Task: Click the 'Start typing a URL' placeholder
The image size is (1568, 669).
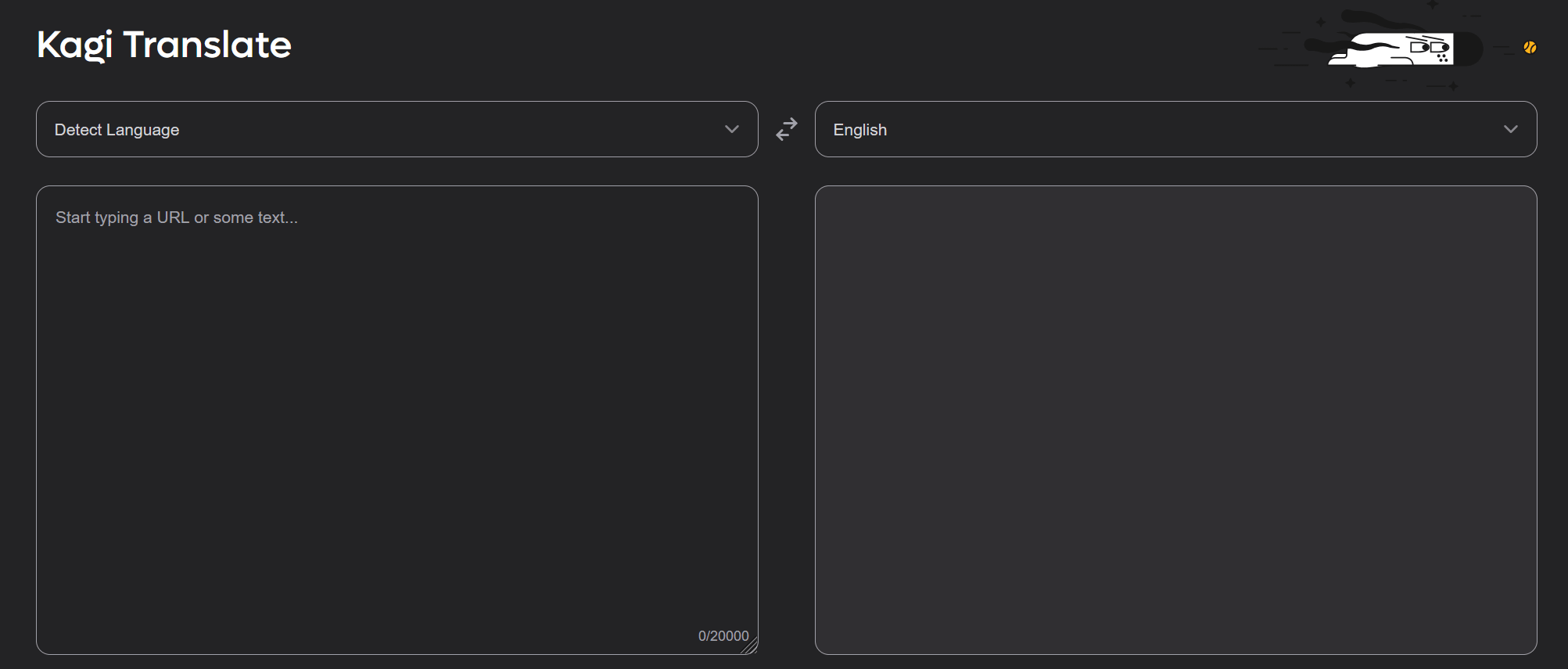Action: click(176, 218)
